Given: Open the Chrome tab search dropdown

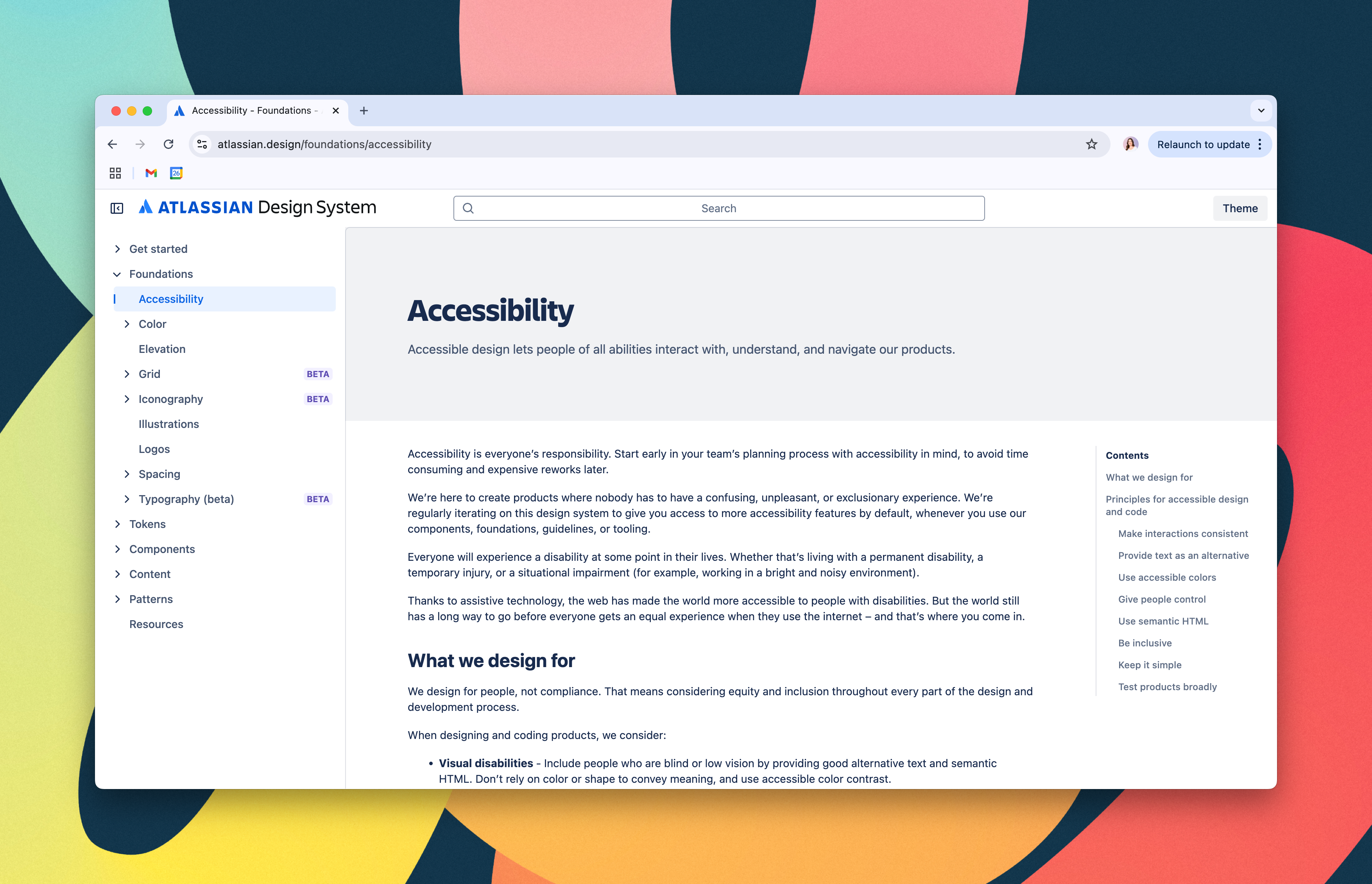Looking at the screenshot, I should tap(1261, 110).
